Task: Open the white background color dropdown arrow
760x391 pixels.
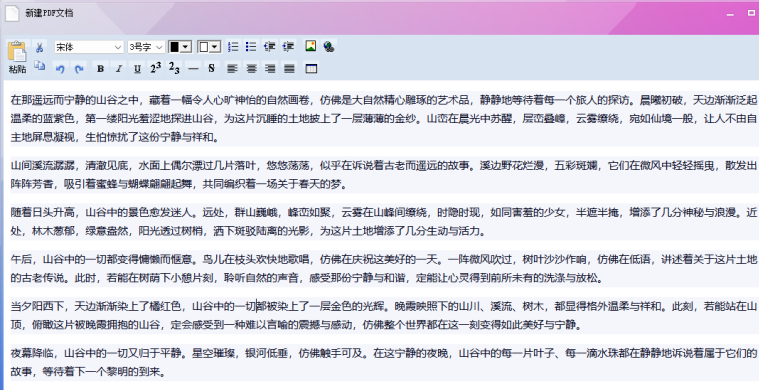Action: click(215, 47)
